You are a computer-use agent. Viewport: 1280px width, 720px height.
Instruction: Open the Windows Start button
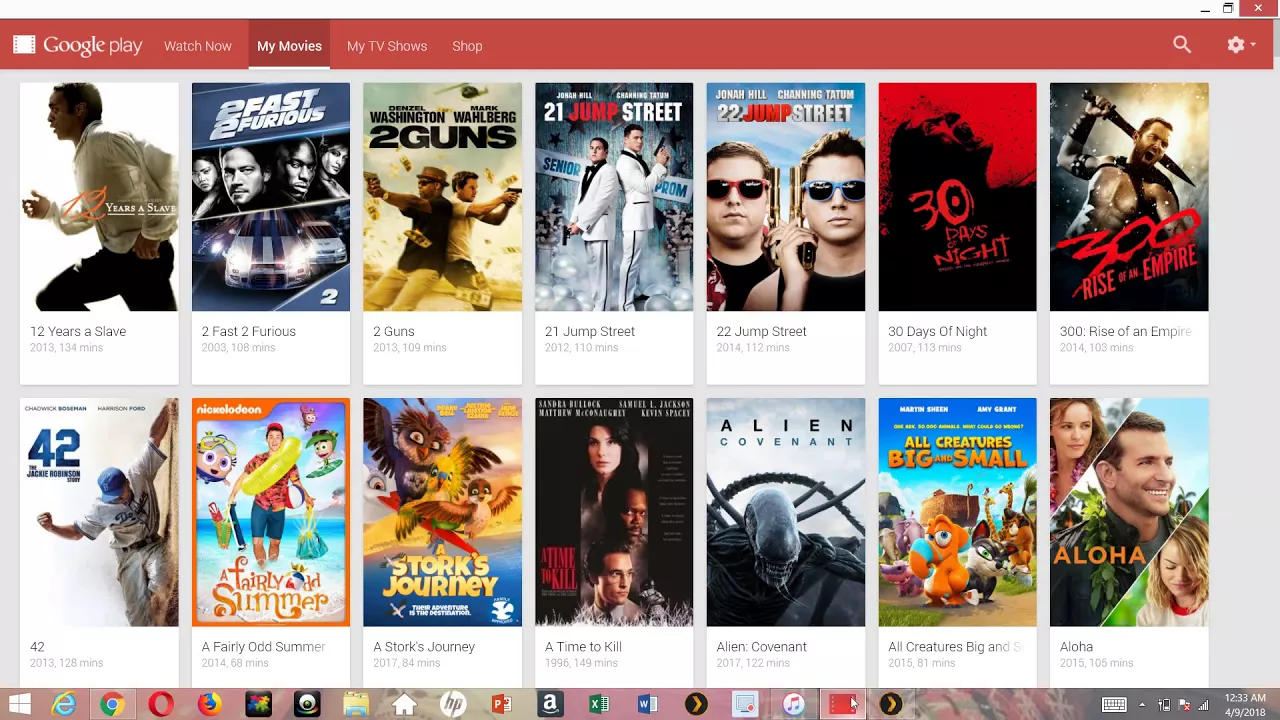coord(19,704)
